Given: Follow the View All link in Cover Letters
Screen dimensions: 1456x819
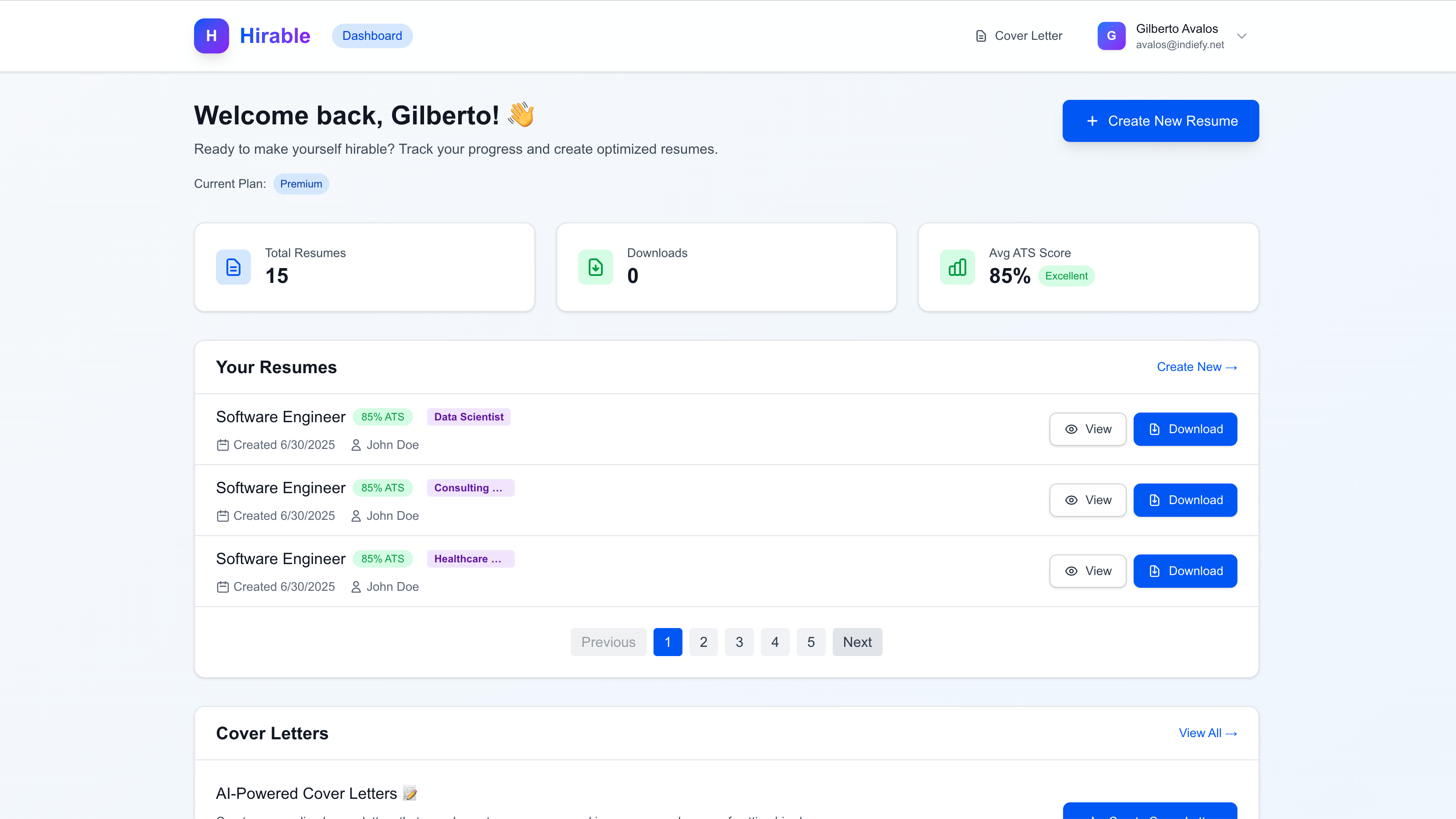Looking at the screenshot, I should click(1208, 733).
